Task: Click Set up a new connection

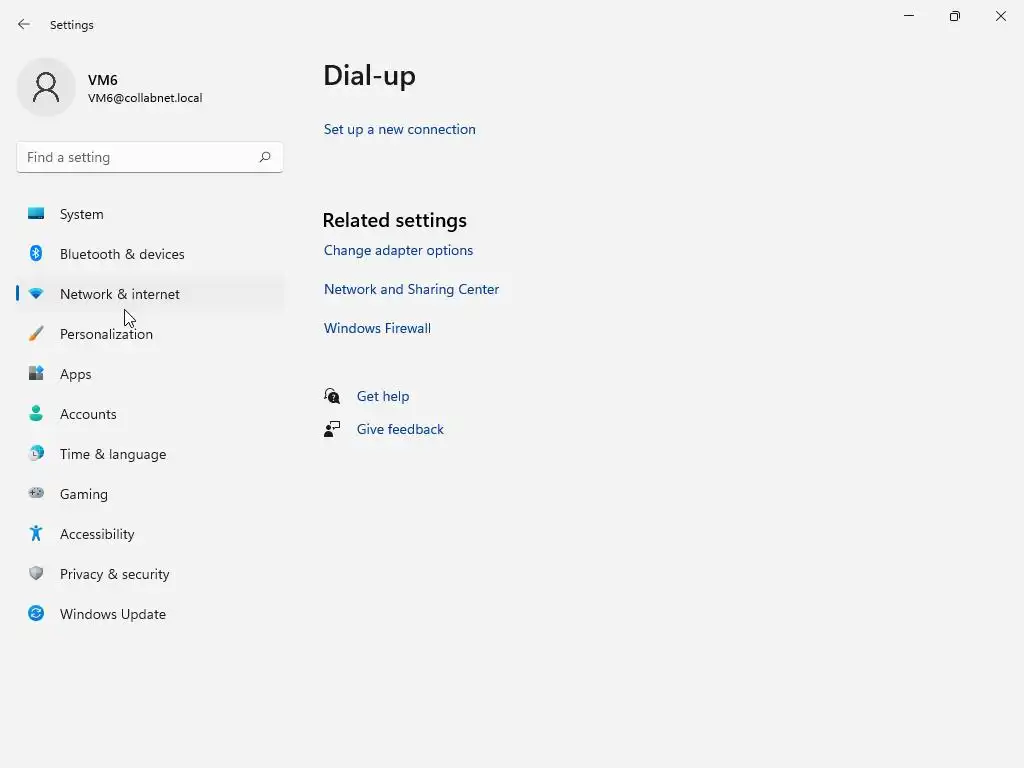Action: point(400,129)
